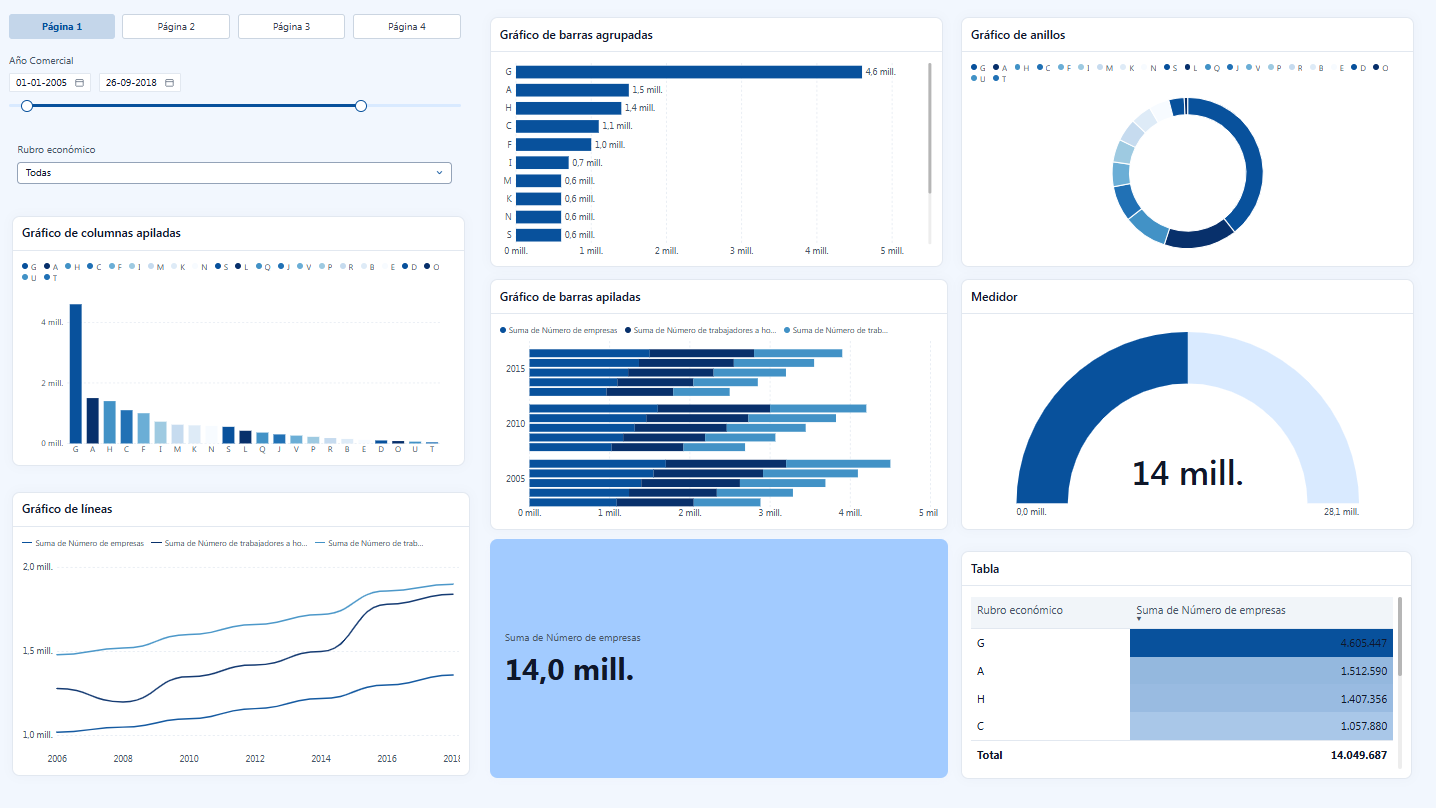Click the G legend entry in the Gráfico de anillos

point(979,68)
